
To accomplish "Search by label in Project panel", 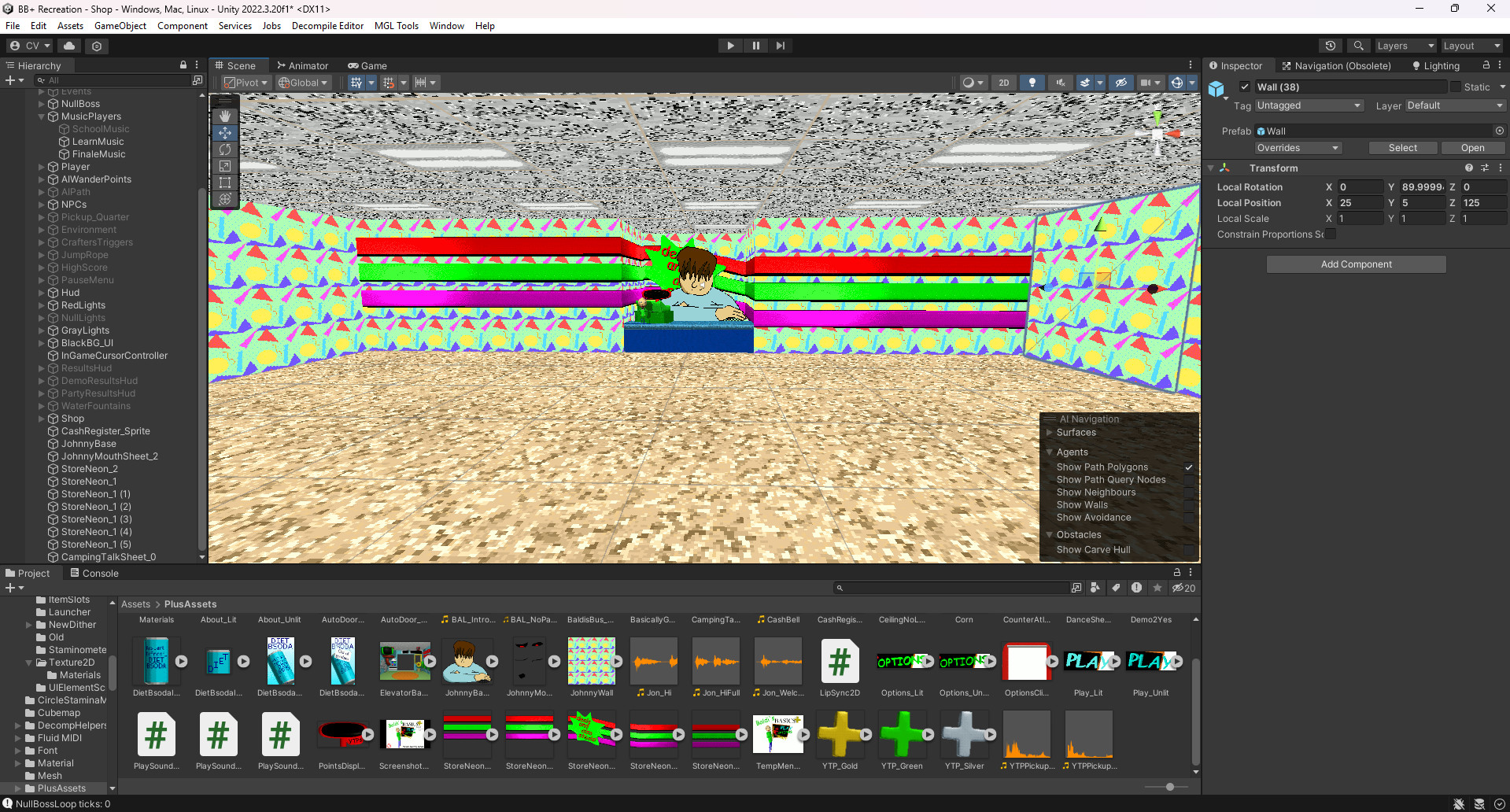I will [x=1116, y=588].
